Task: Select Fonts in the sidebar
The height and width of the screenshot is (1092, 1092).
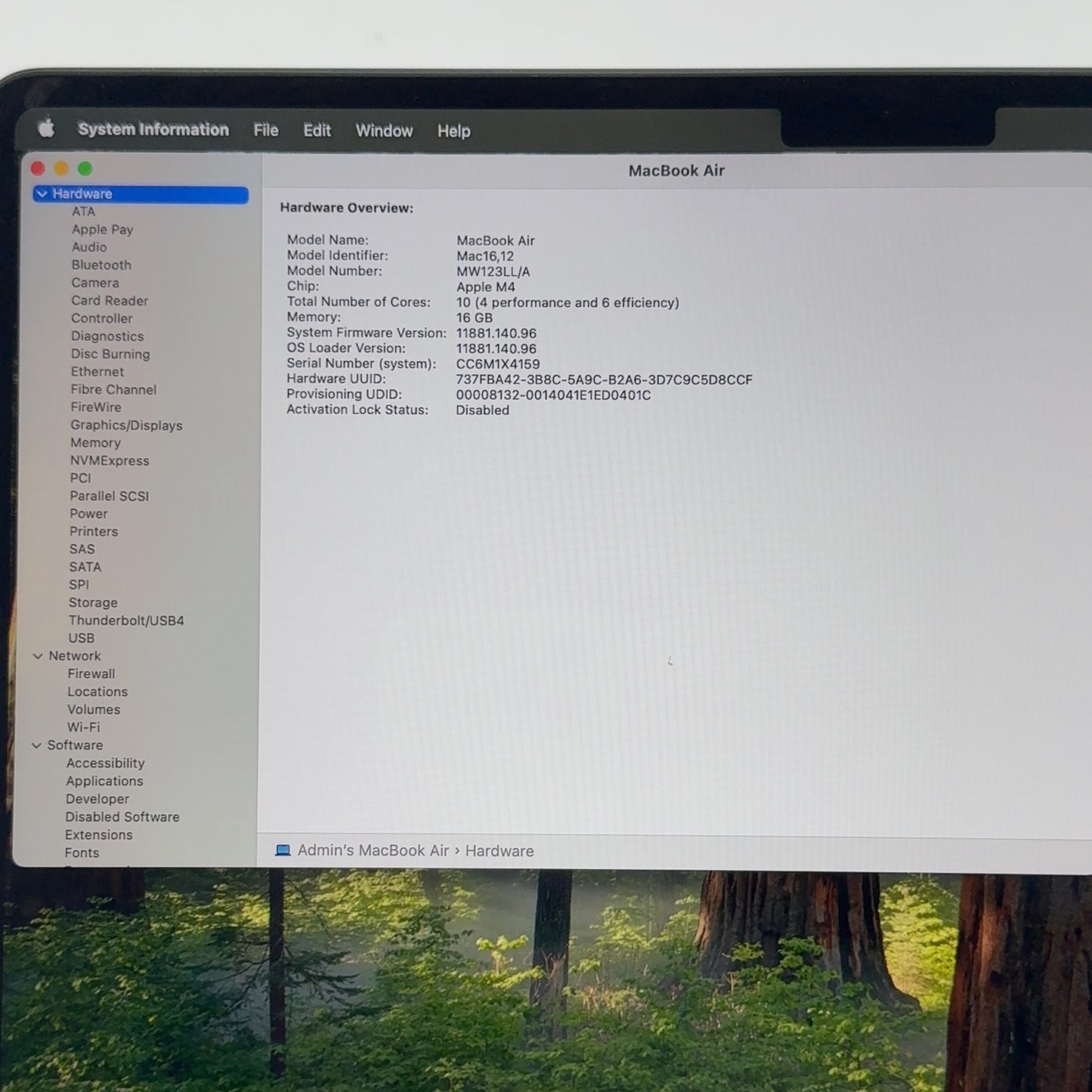Action: point(82,853)
